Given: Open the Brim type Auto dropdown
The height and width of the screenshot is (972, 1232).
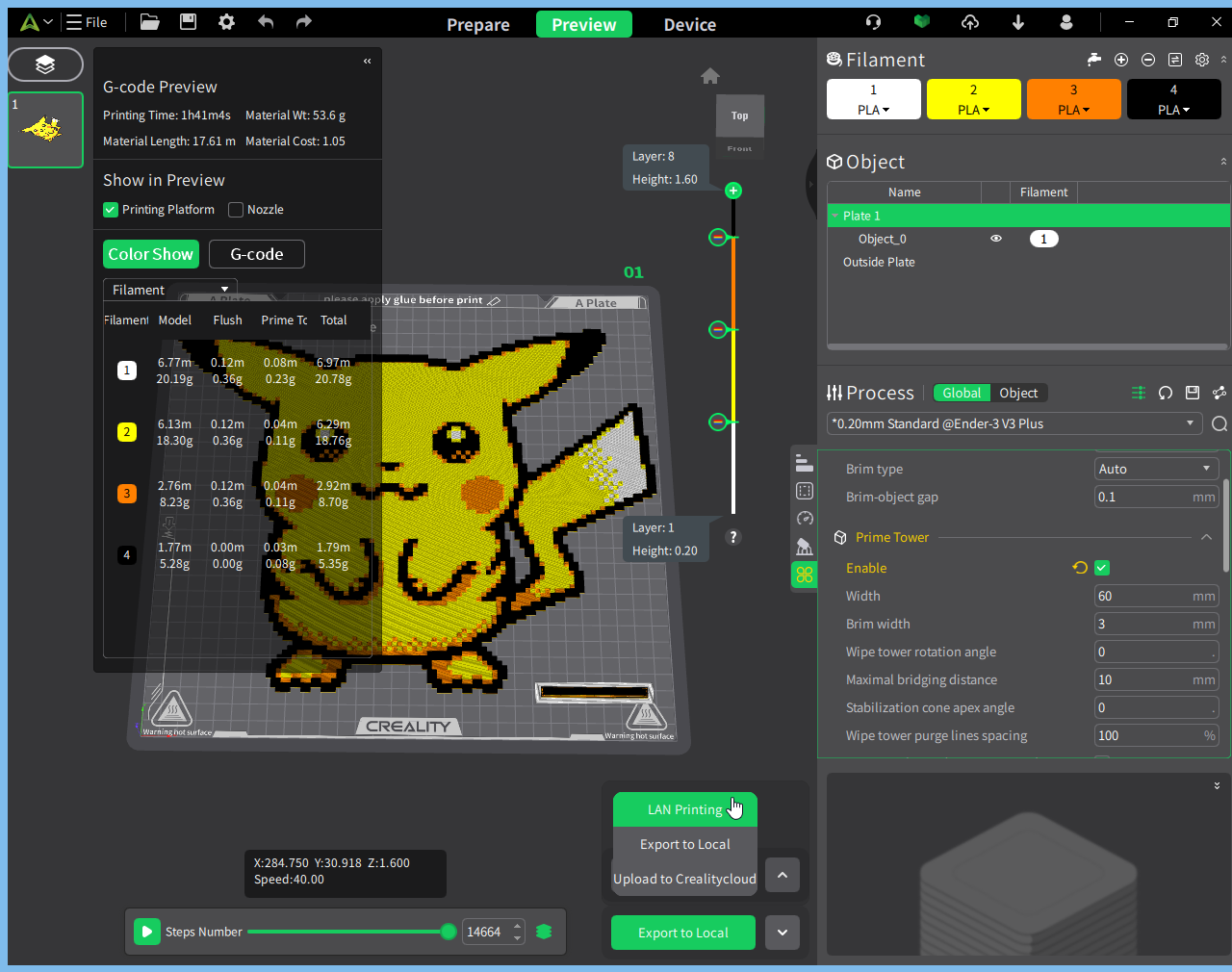Looking at the screenshot, I should coord(1157,469).
